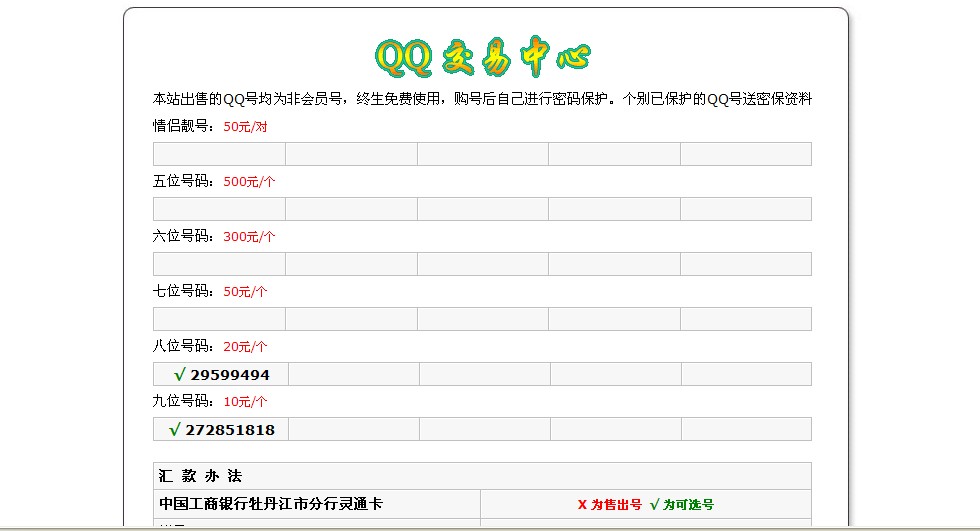980x531 pixels.
Task: Click the QQ交易中心 title logo
Action: click(482, 57)
